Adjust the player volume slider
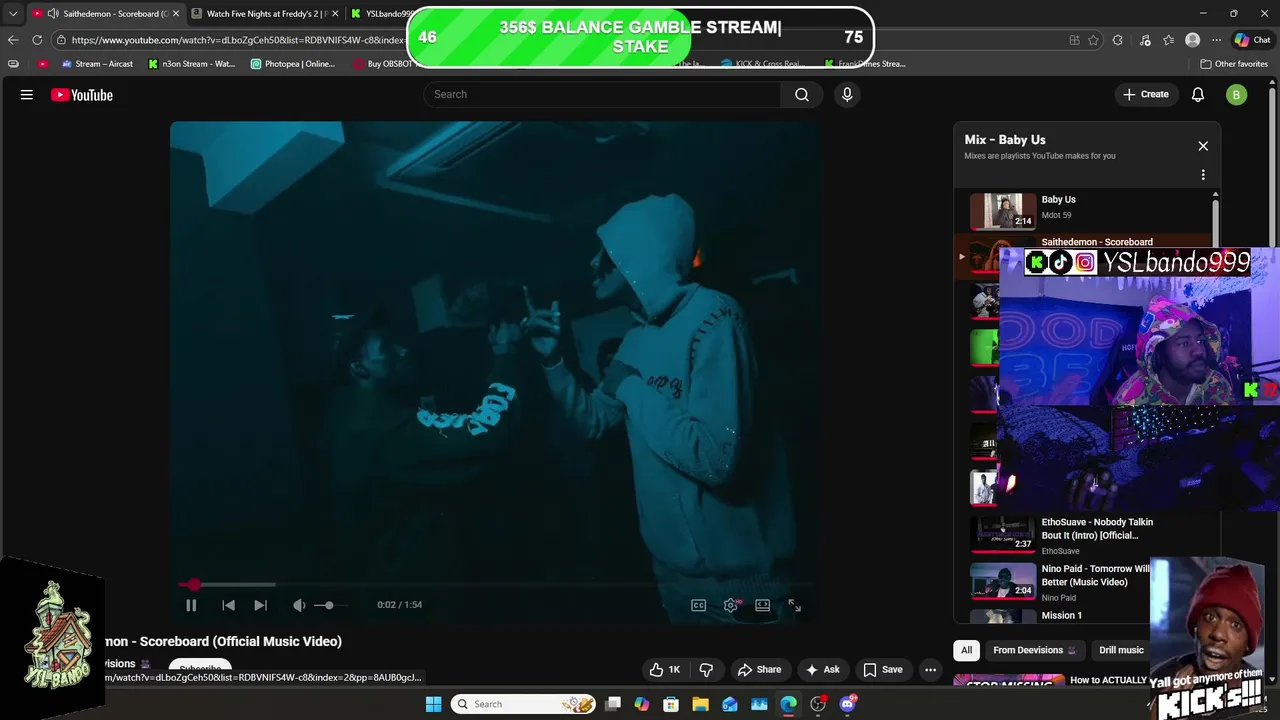This screenshot has height=720, width=1280. click(x=330, y=605)
